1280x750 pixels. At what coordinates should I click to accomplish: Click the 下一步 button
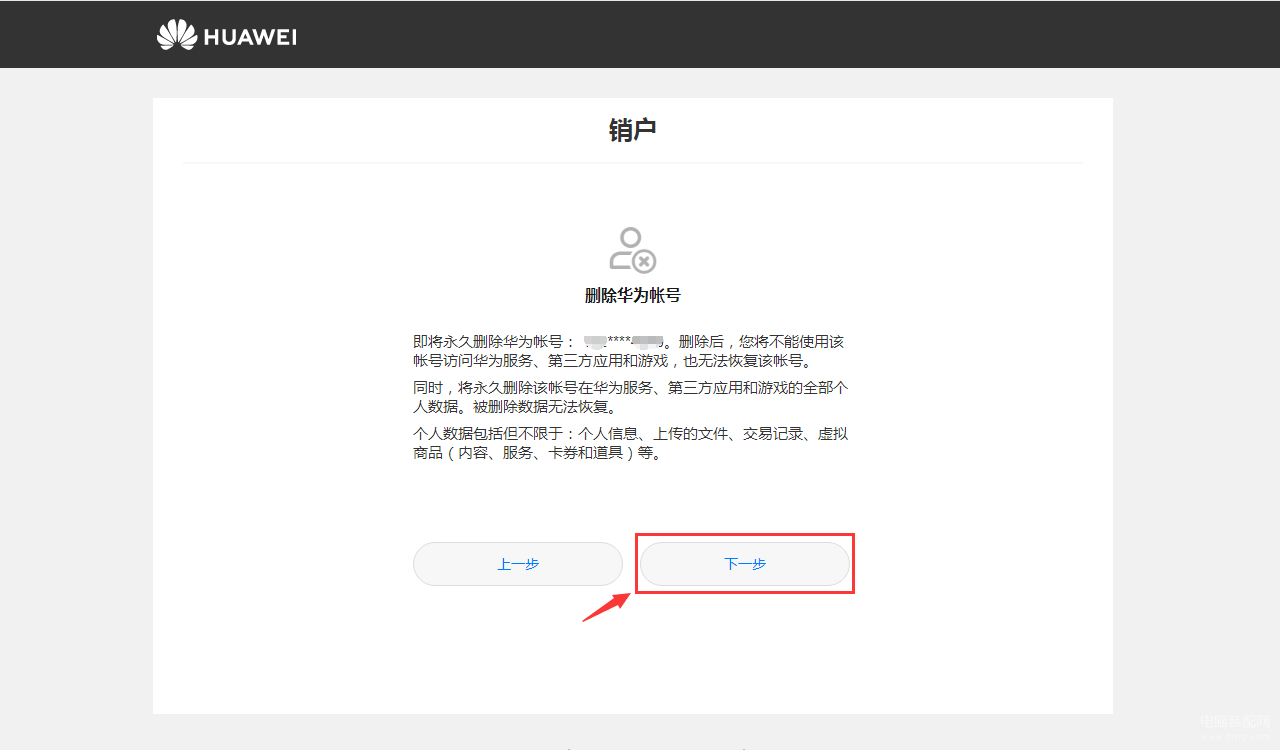coord(745,564)
